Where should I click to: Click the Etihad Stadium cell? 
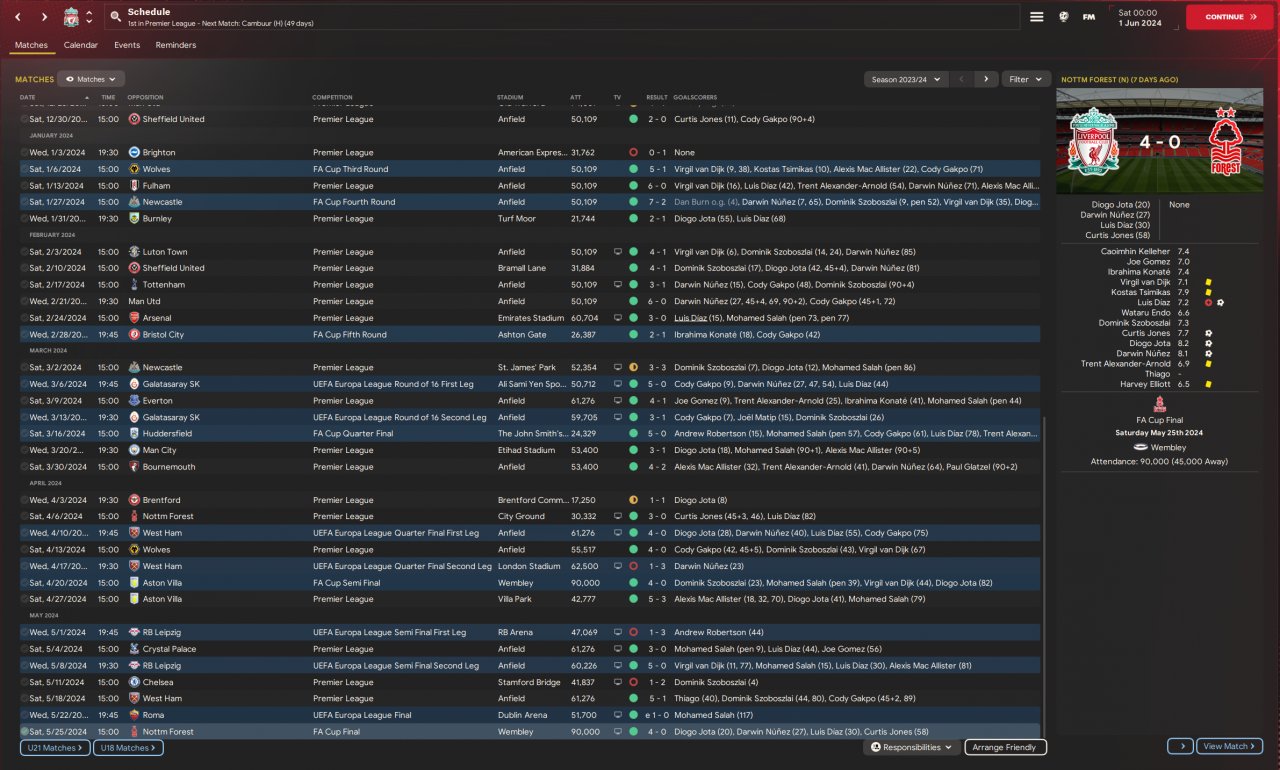click(x=526, y=450)
